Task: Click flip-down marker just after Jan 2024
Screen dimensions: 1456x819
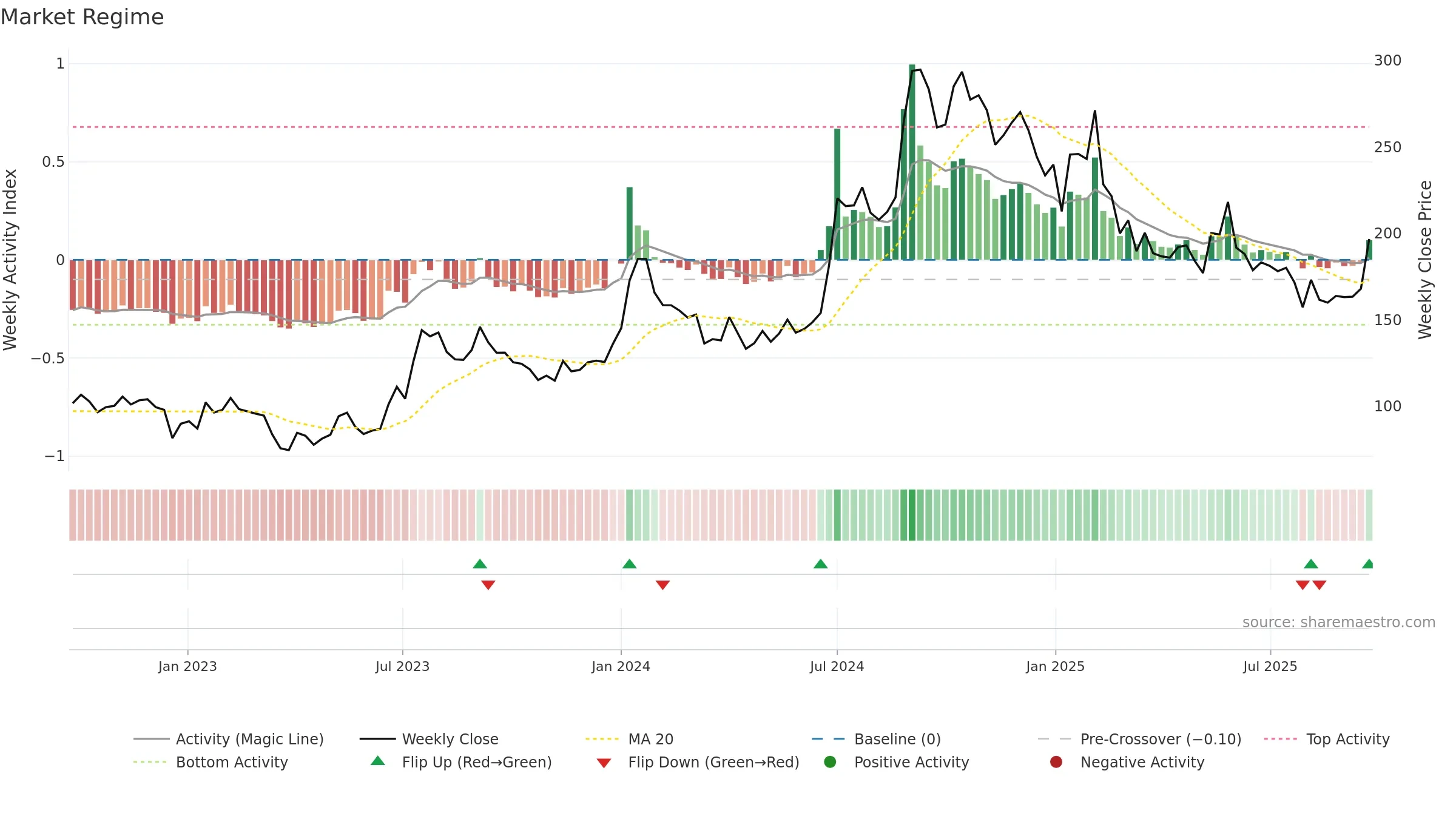Action: 662,585
